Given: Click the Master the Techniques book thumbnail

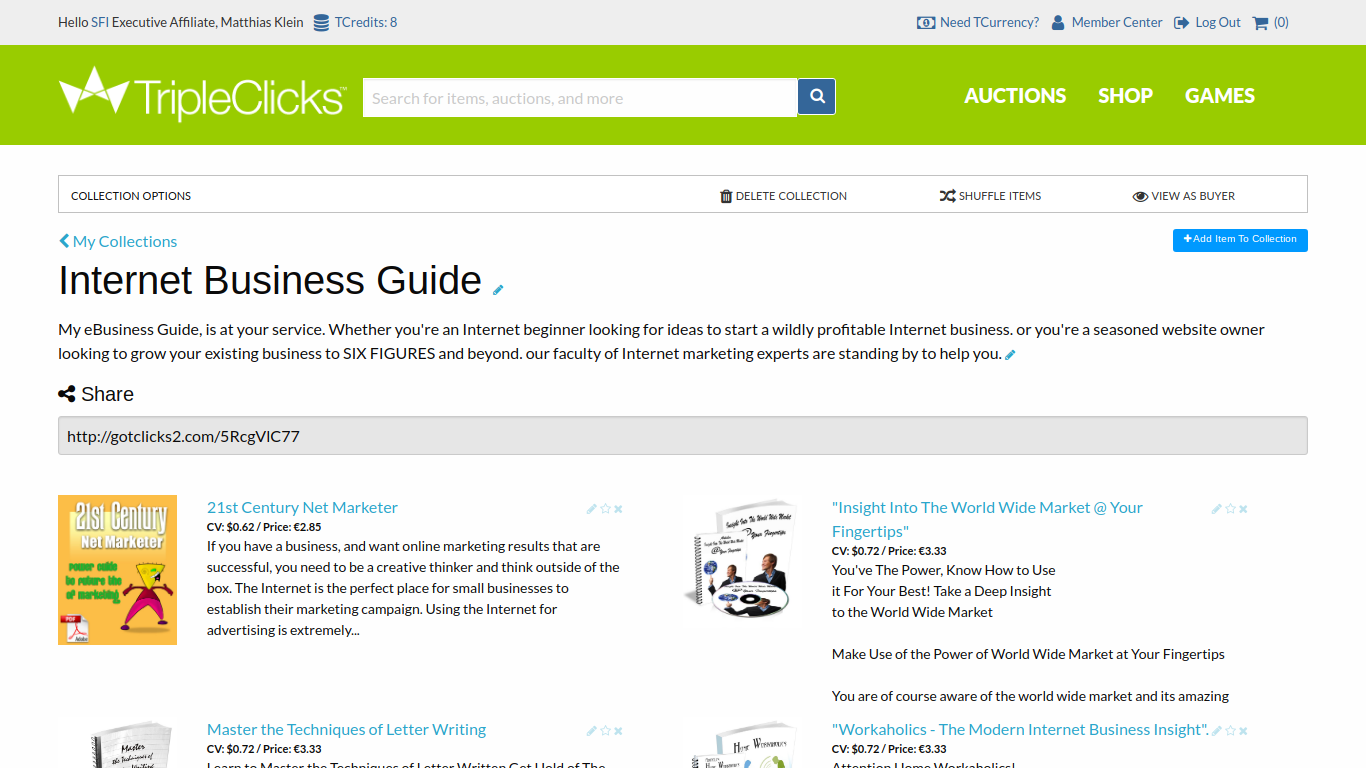Looking at the screenshot, I should point(117,743).
